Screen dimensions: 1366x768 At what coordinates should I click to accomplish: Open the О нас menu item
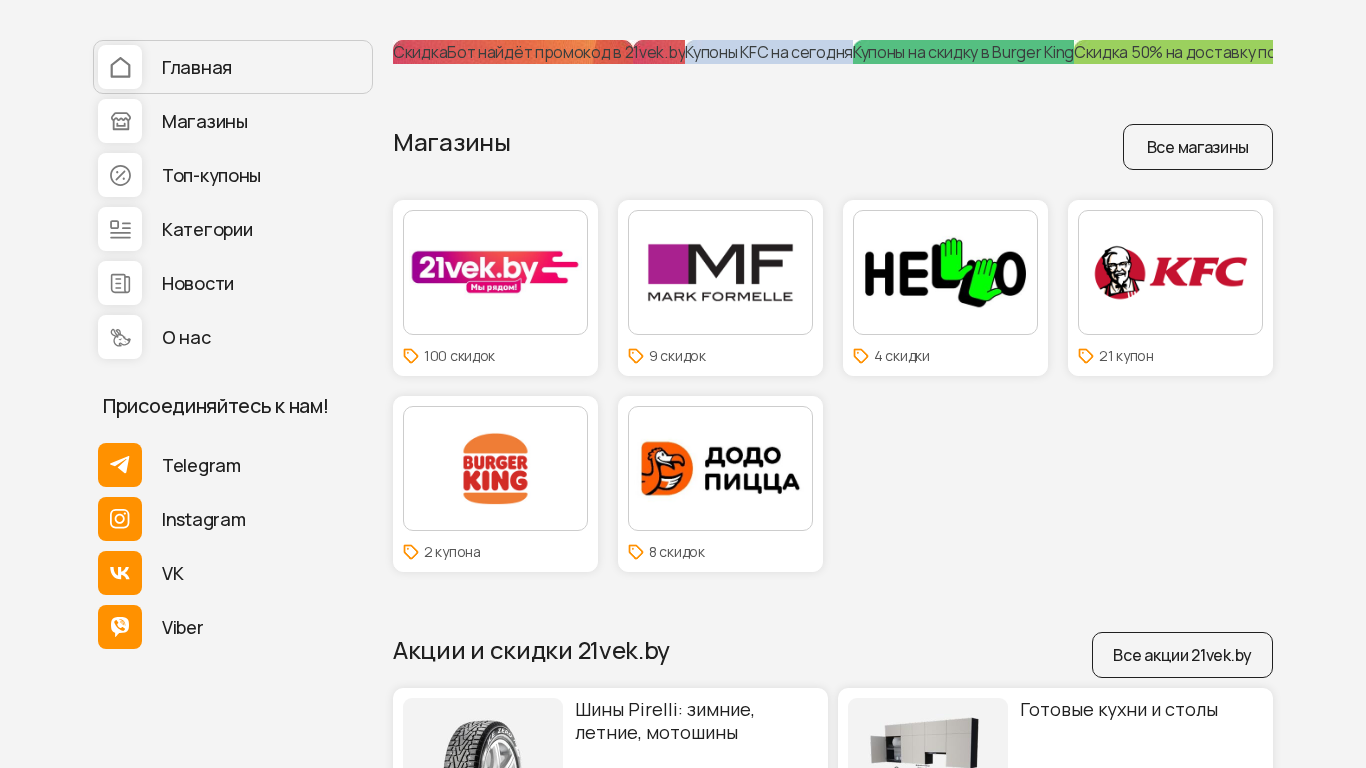(x=186, y=337)
